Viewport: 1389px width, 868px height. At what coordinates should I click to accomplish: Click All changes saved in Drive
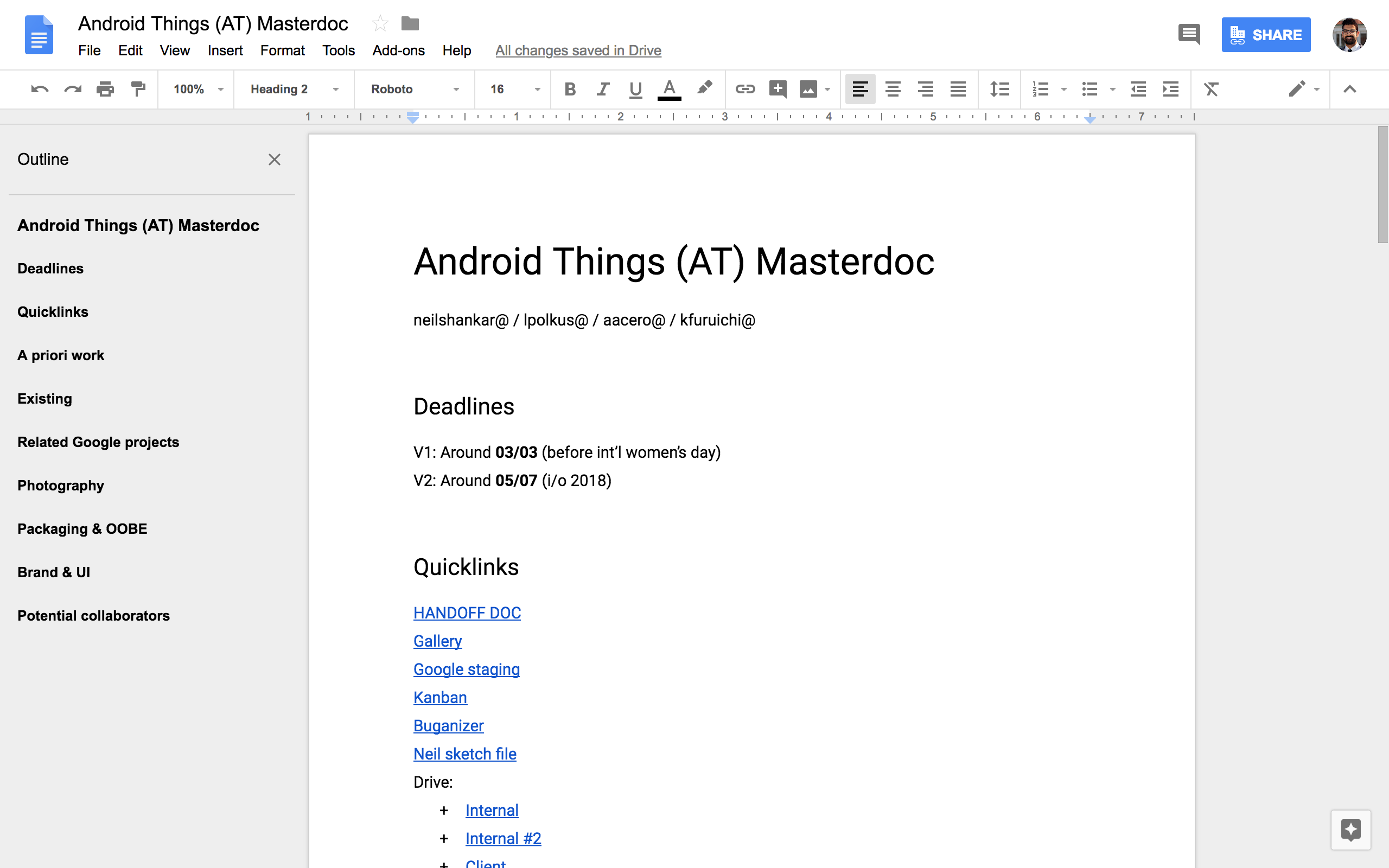578,50
